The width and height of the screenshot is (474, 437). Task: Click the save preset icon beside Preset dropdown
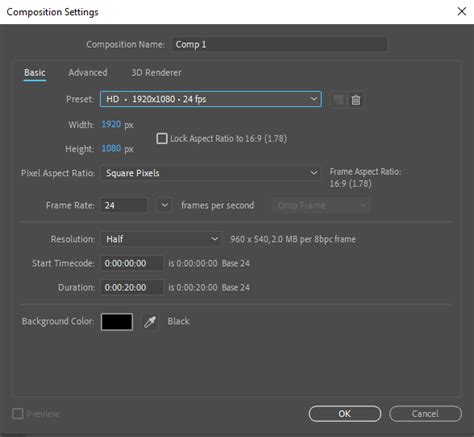[338, 100]
